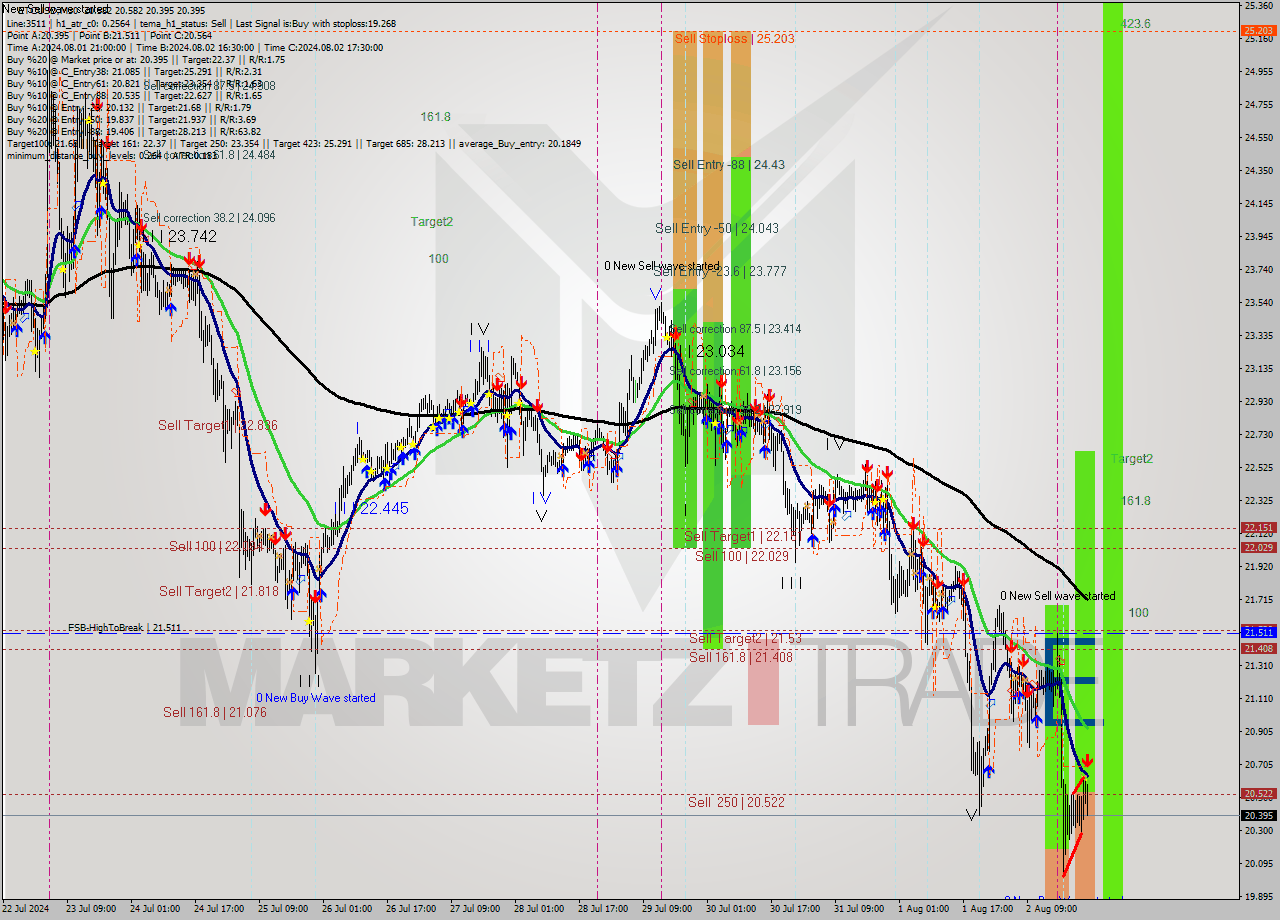Click 'Sell Target2 | 21.818' label
This screenshot has height=920, width=1280.
pyautogui.click(x=218, y=591)
